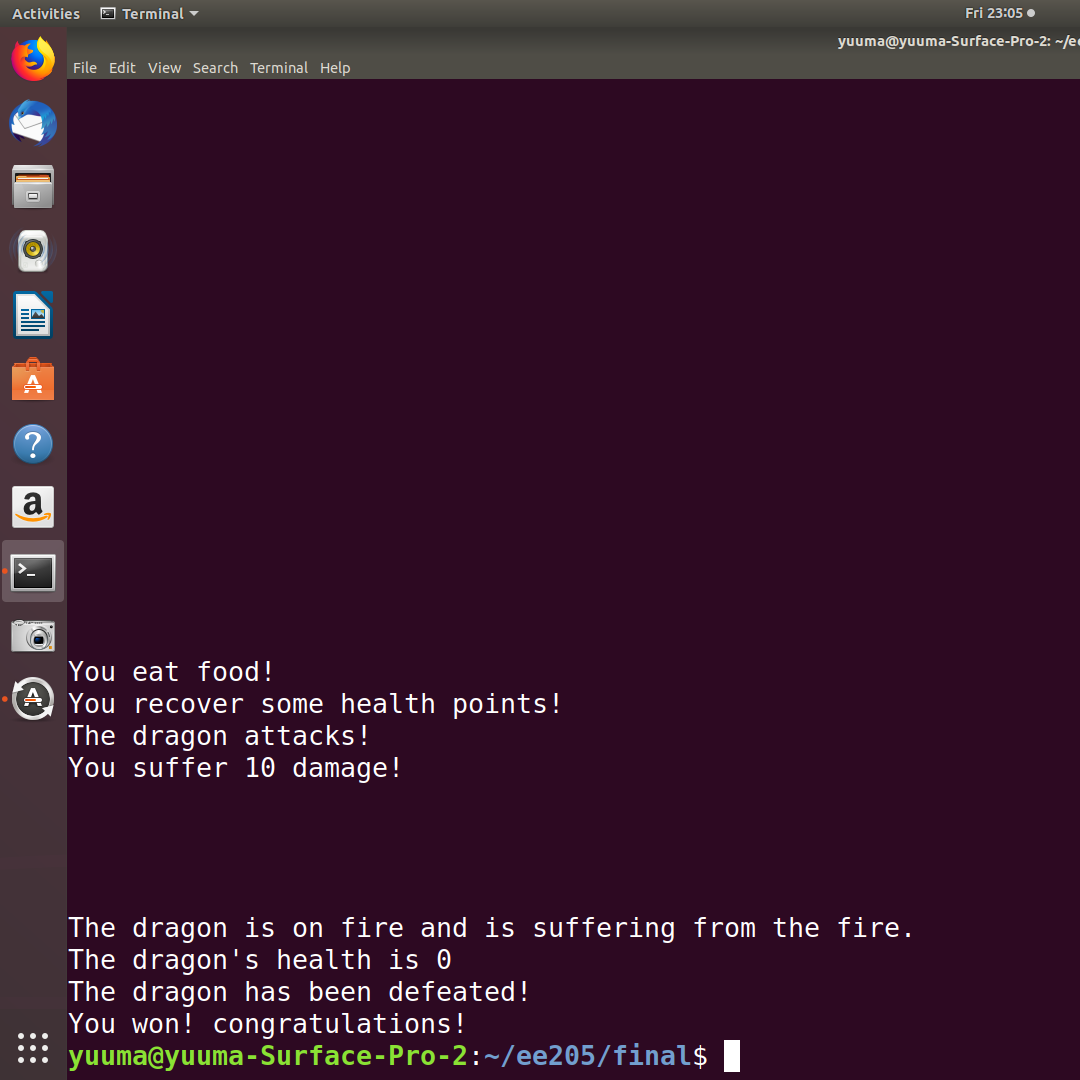Open the Terminal menu in menubar
The height and width of the screenshot is (1080, 1080).
[x=278, y=68]
